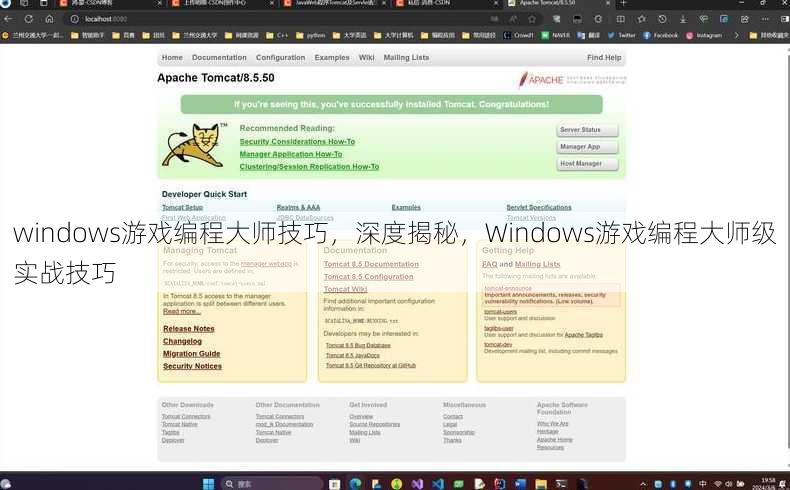This screenshot has width=790, height=490.
Task: Open the browser home page icon
Action: 49,19
